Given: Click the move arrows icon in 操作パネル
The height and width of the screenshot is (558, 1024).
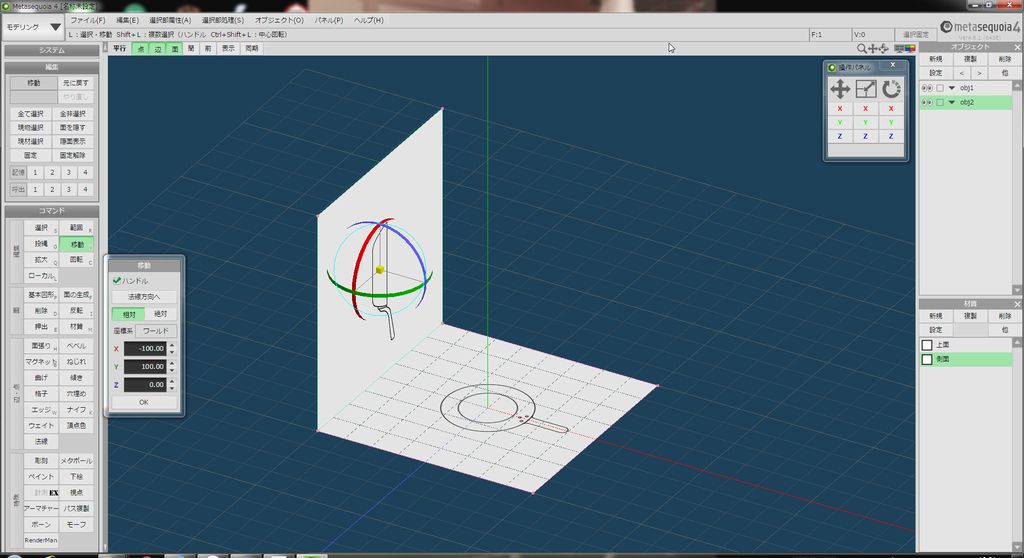Looking at the screenshot, I should 840,89.
